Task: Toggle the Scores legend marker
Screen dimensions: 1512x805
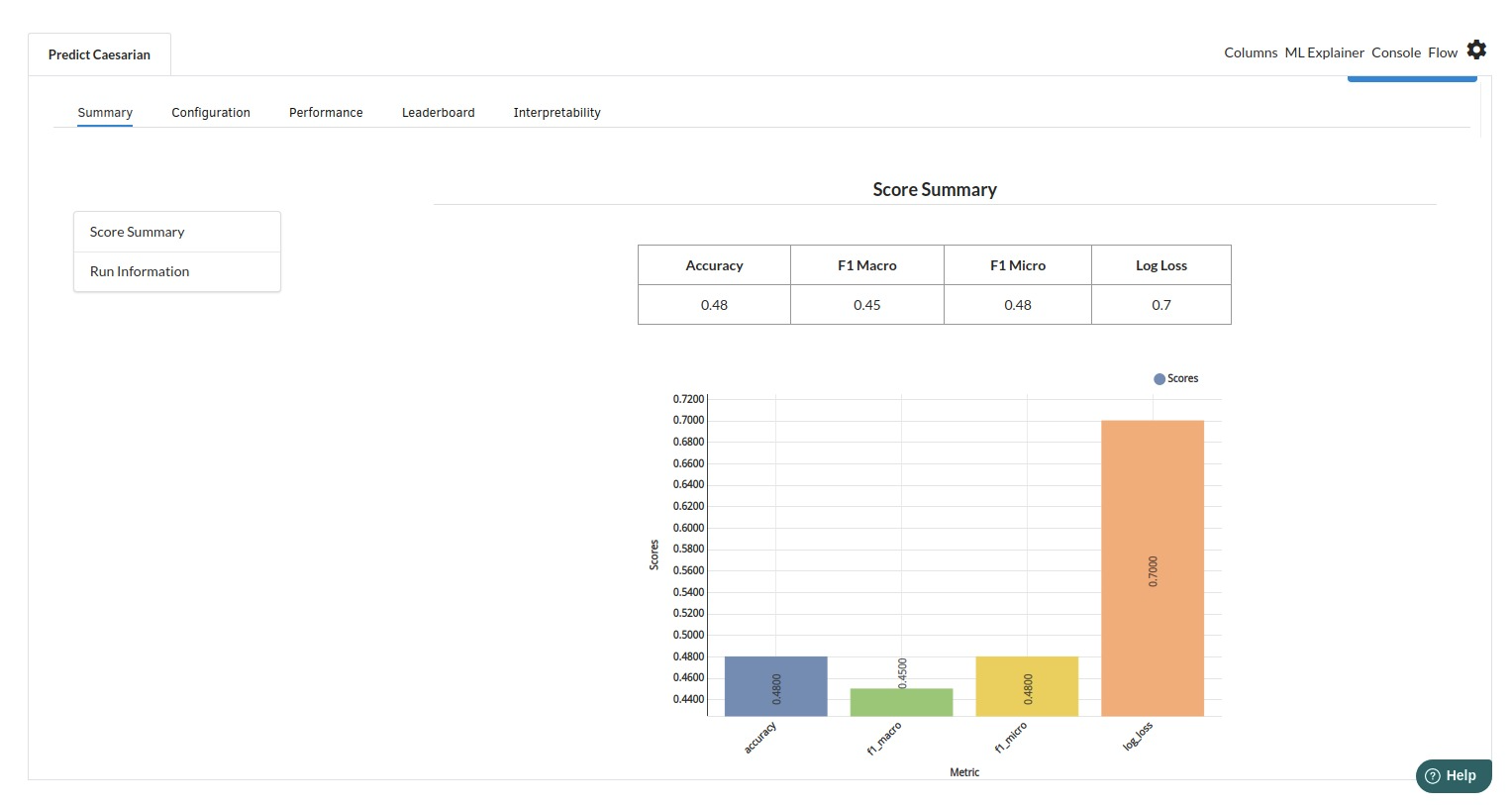Action: click(1159, 379)
